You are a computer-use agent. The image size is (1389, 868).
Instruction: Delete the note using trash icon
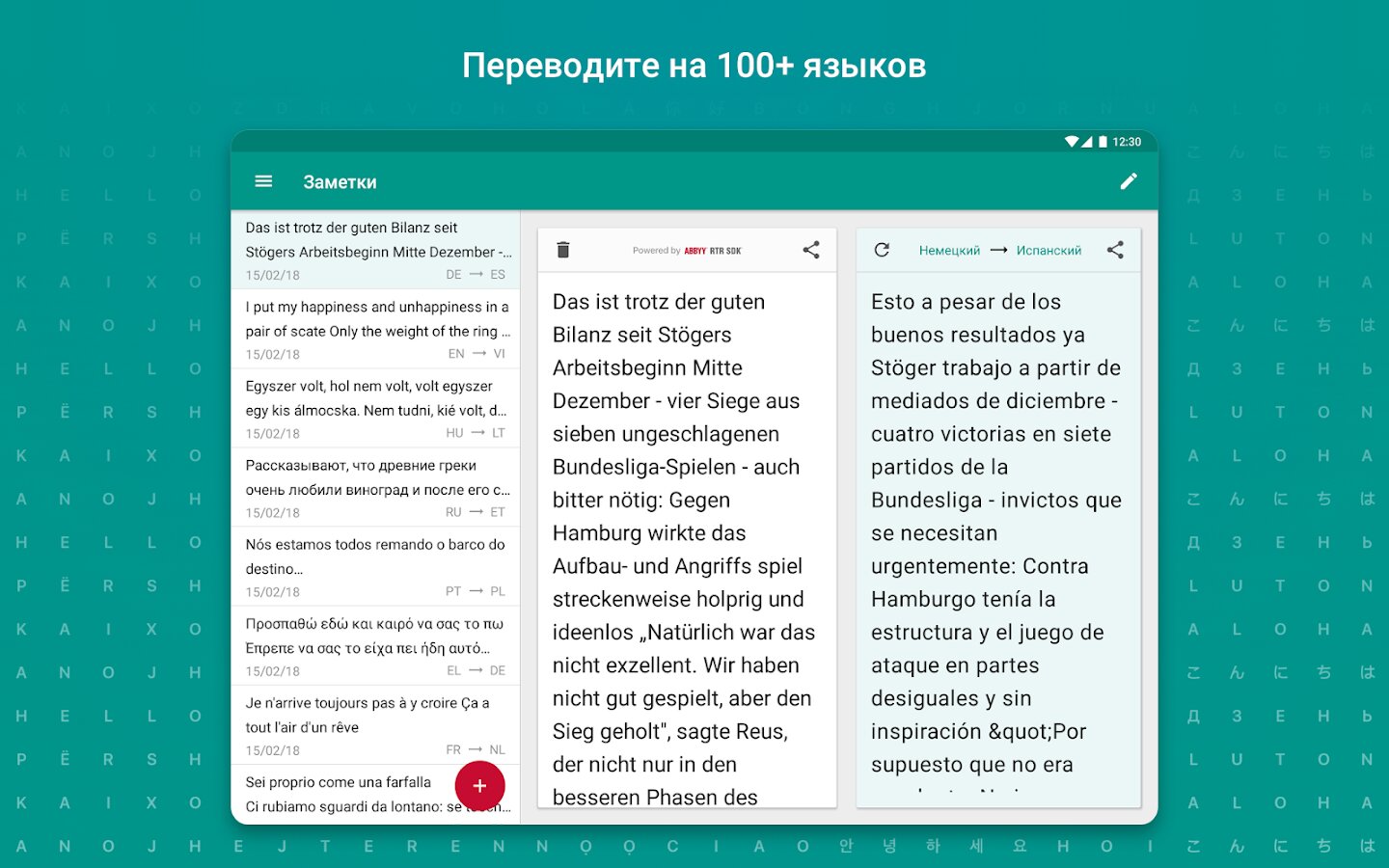click(x=563, y=250)
